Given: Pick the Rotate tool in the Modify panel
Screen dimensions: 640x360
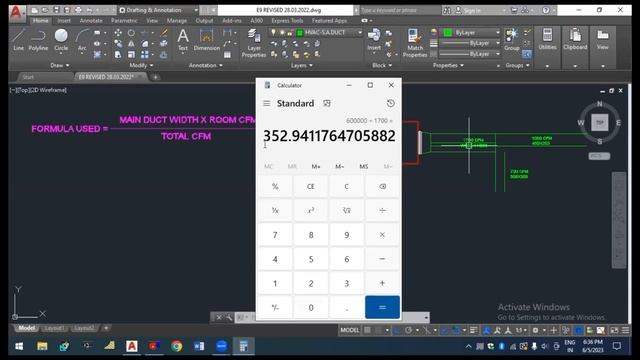Looking at the screenshot, I should tap(131, 33).
